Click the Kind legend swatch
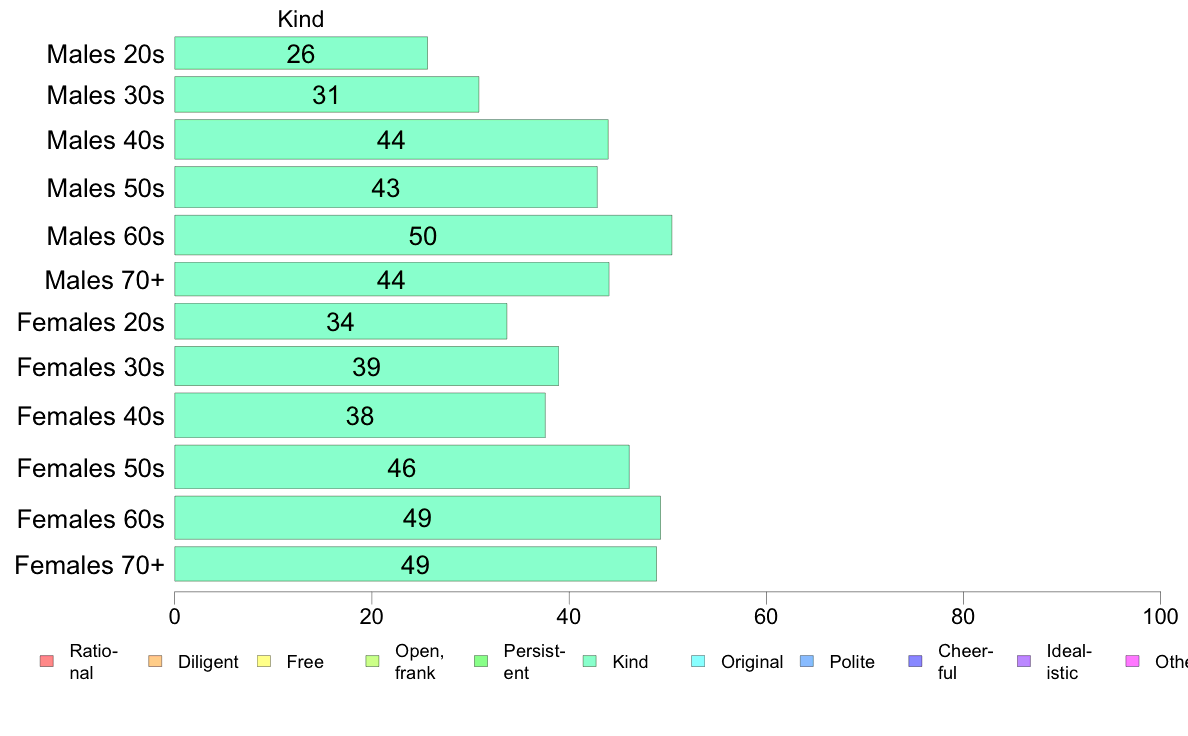Screen dimensions: 1188x736 [589, 661]
